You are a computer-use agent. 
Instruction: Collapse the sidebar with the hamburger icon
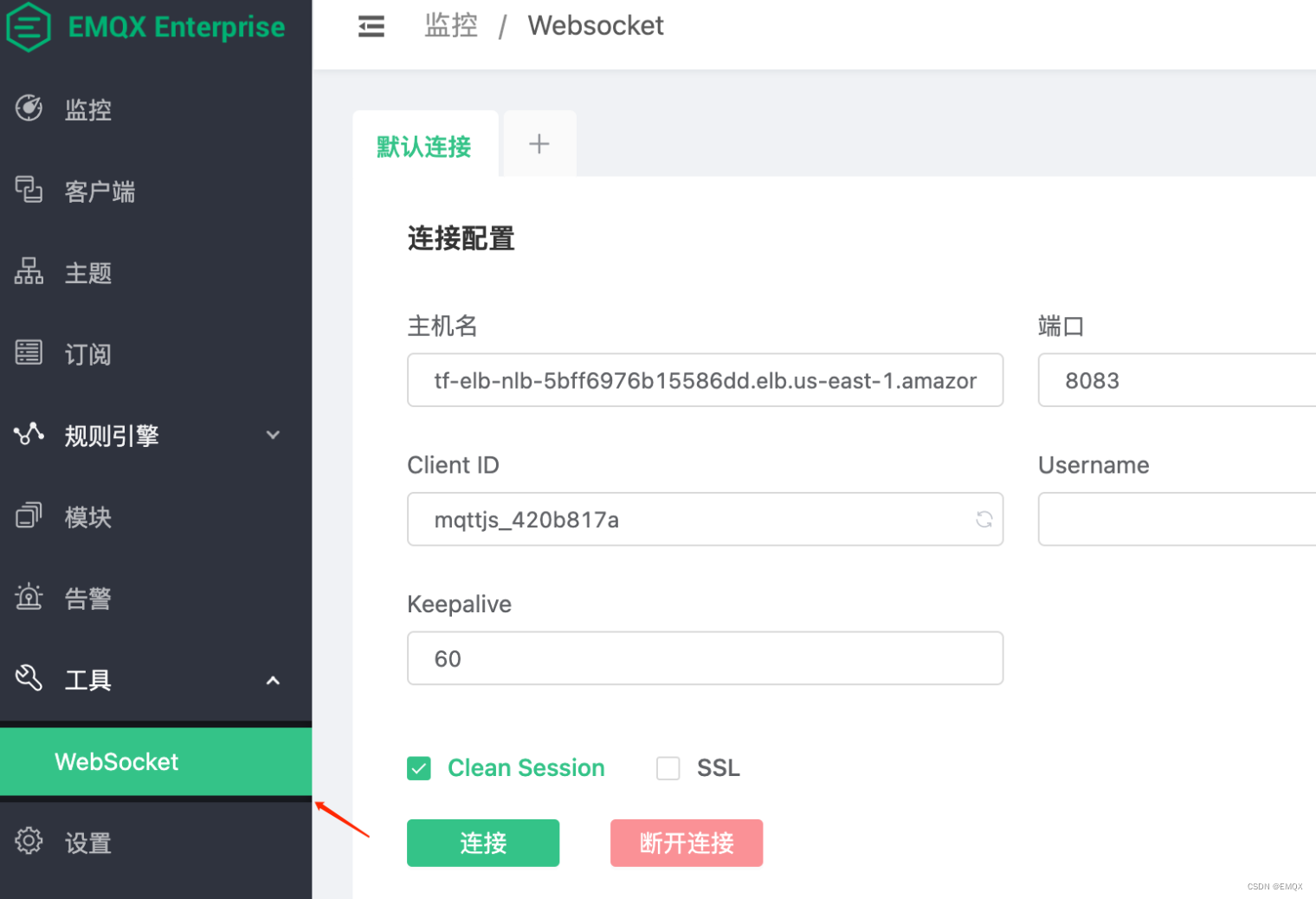click(371, 27)
